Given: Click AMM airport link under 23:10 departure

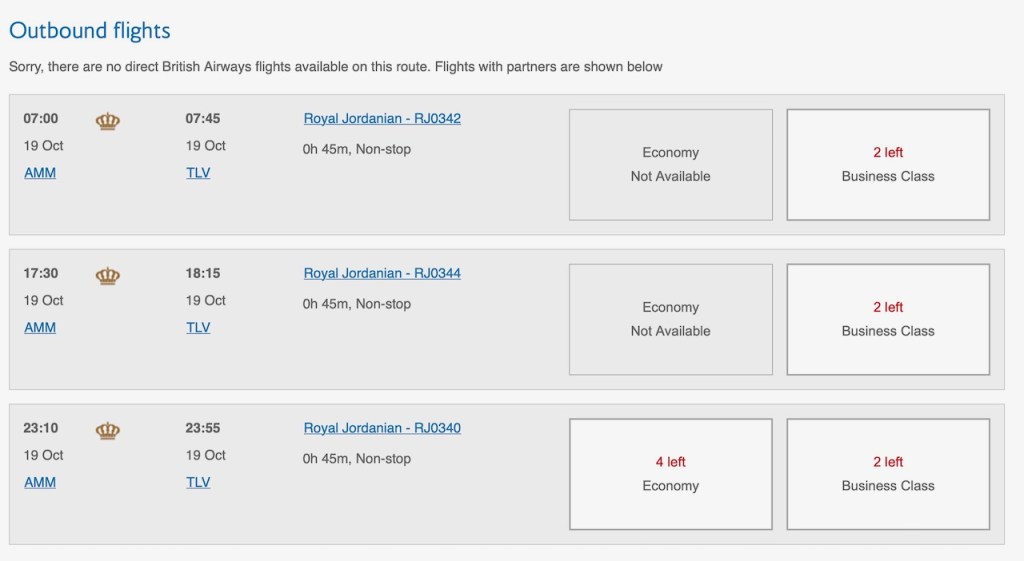Looking at the screenshot, I should tap(40, 483).
